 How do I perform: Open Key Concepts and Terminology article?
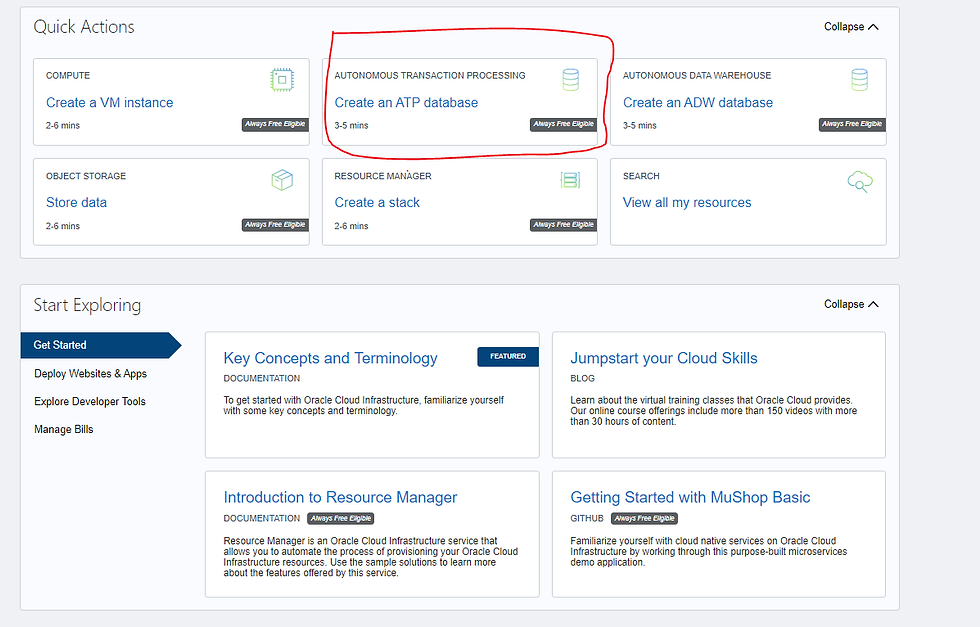point(330,358)
